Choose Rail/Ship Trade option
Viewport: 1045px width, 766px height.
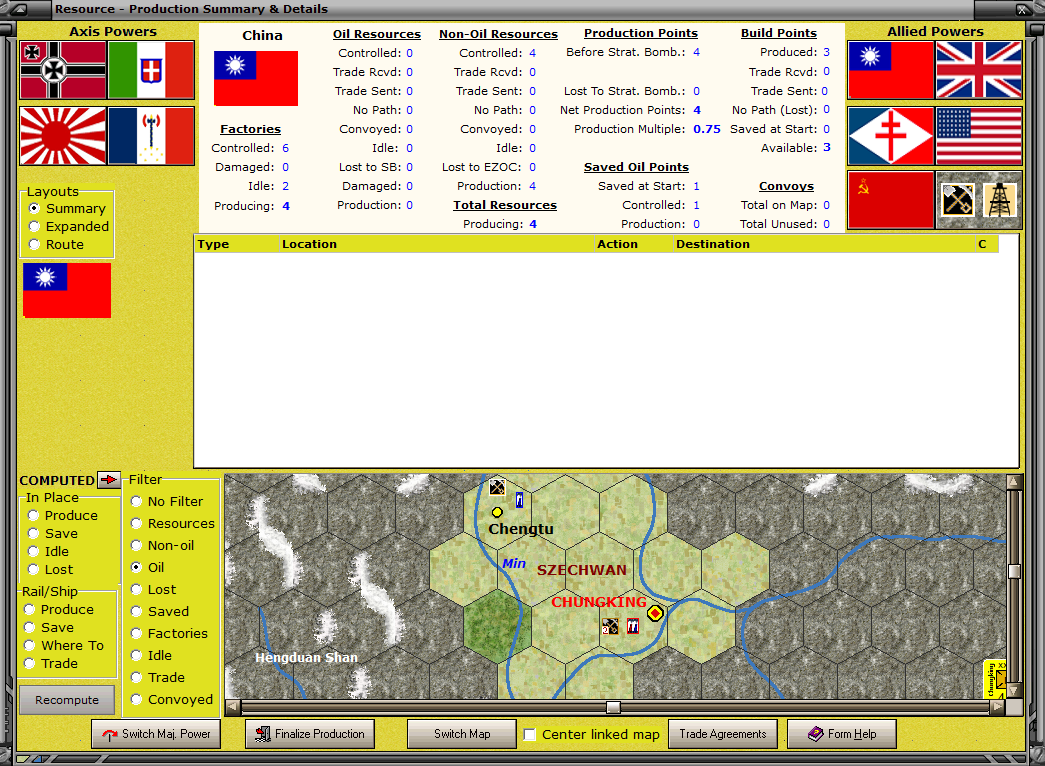pyautogui.click(x=51, y=663)
